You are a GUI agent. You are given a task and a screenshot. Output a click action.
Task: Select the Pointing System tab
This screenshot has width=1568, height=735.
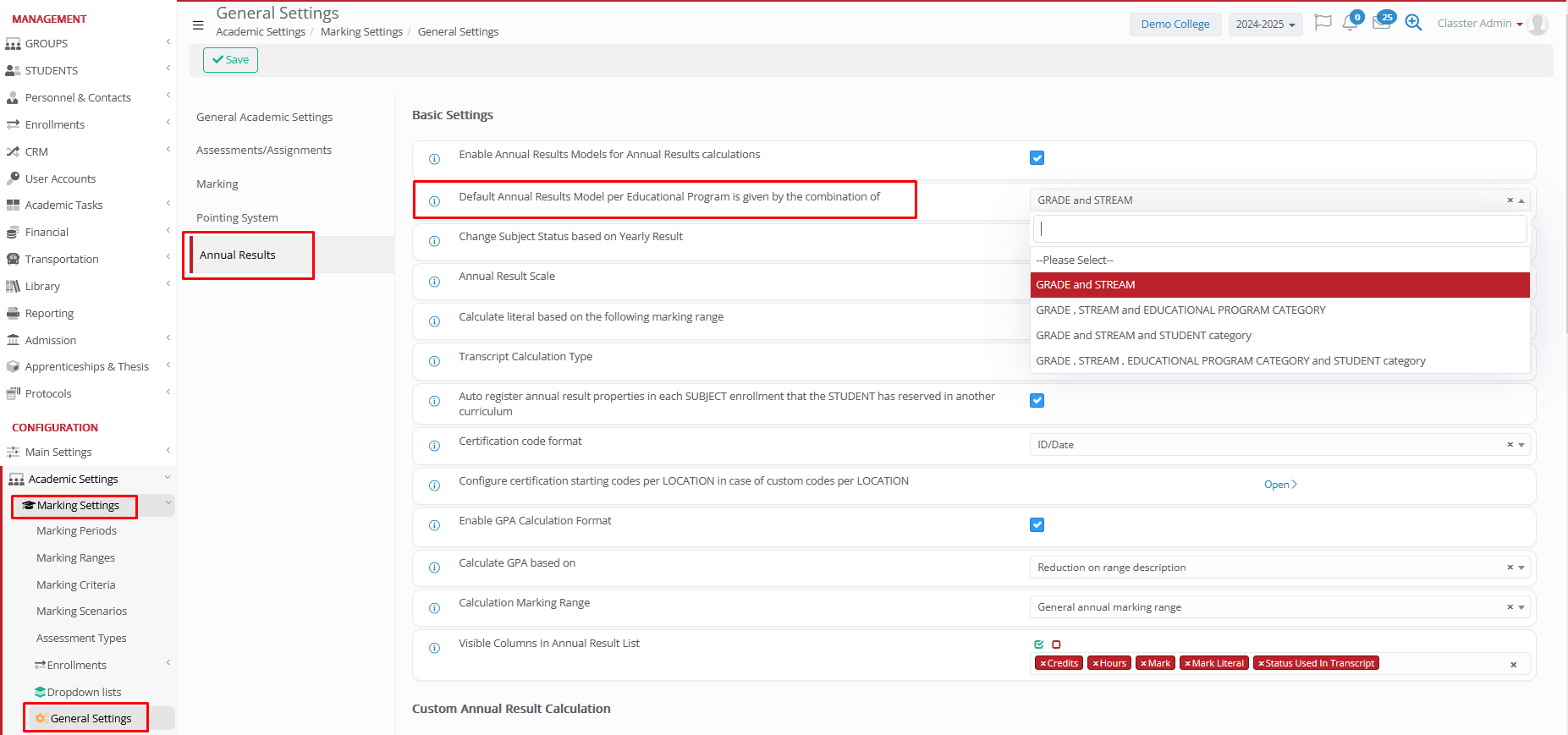(237, 218)
